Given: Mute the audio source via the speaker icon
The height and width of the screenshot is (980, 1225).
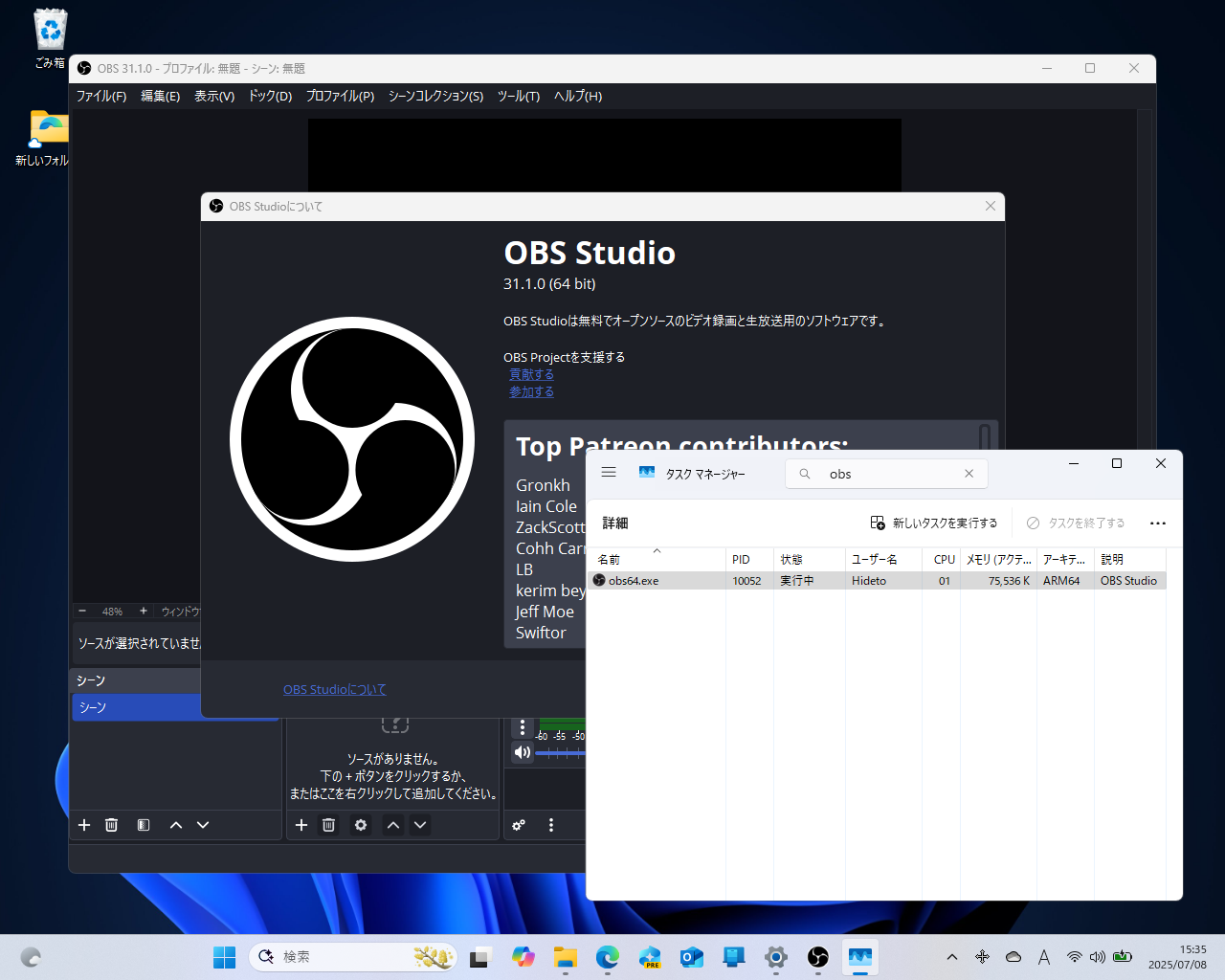Looking at the screenshot, I should click(522, 752).
